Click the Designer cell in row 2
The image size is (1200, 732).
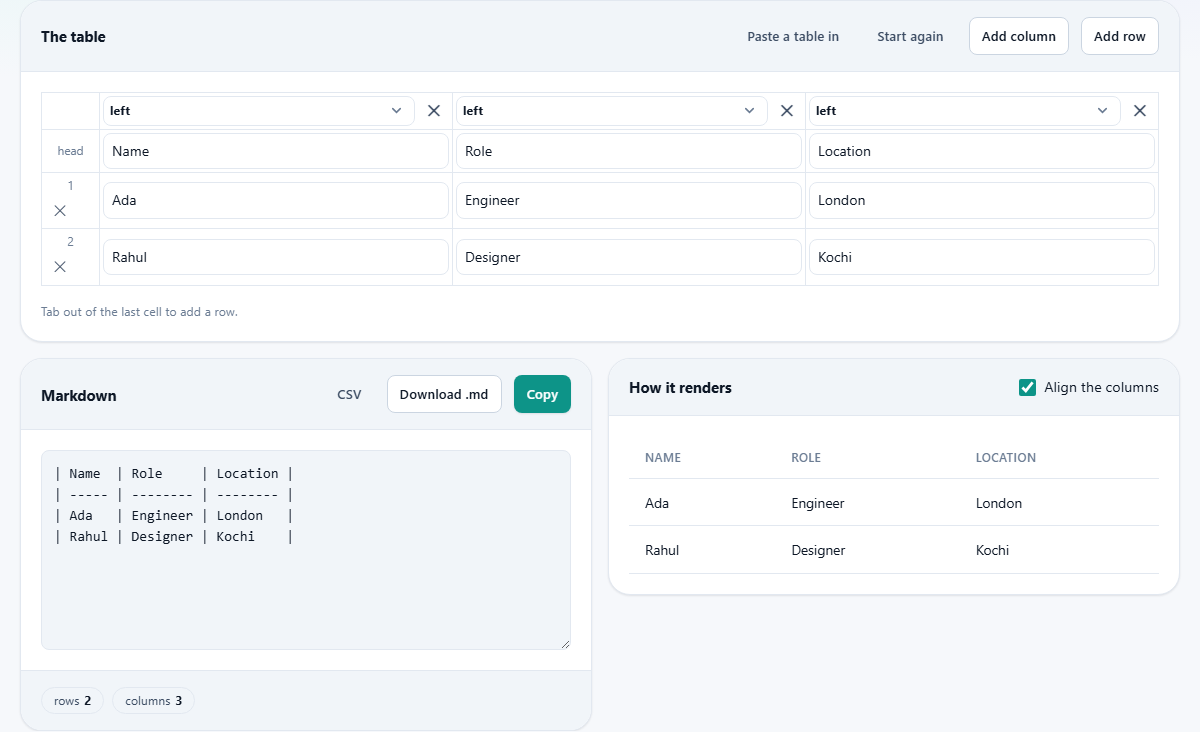coord(629,257)
